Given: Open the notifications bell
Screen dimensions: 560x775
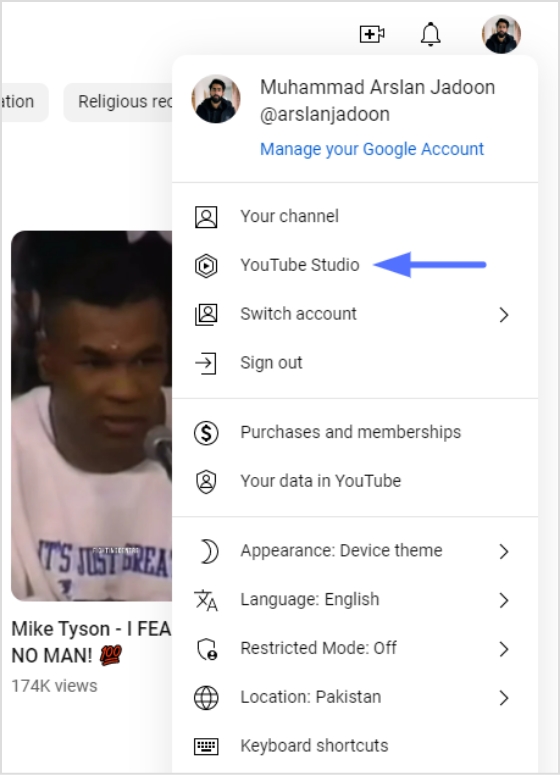Looking at the screenshot, I should pyautogui.click(x=431, y=34).
